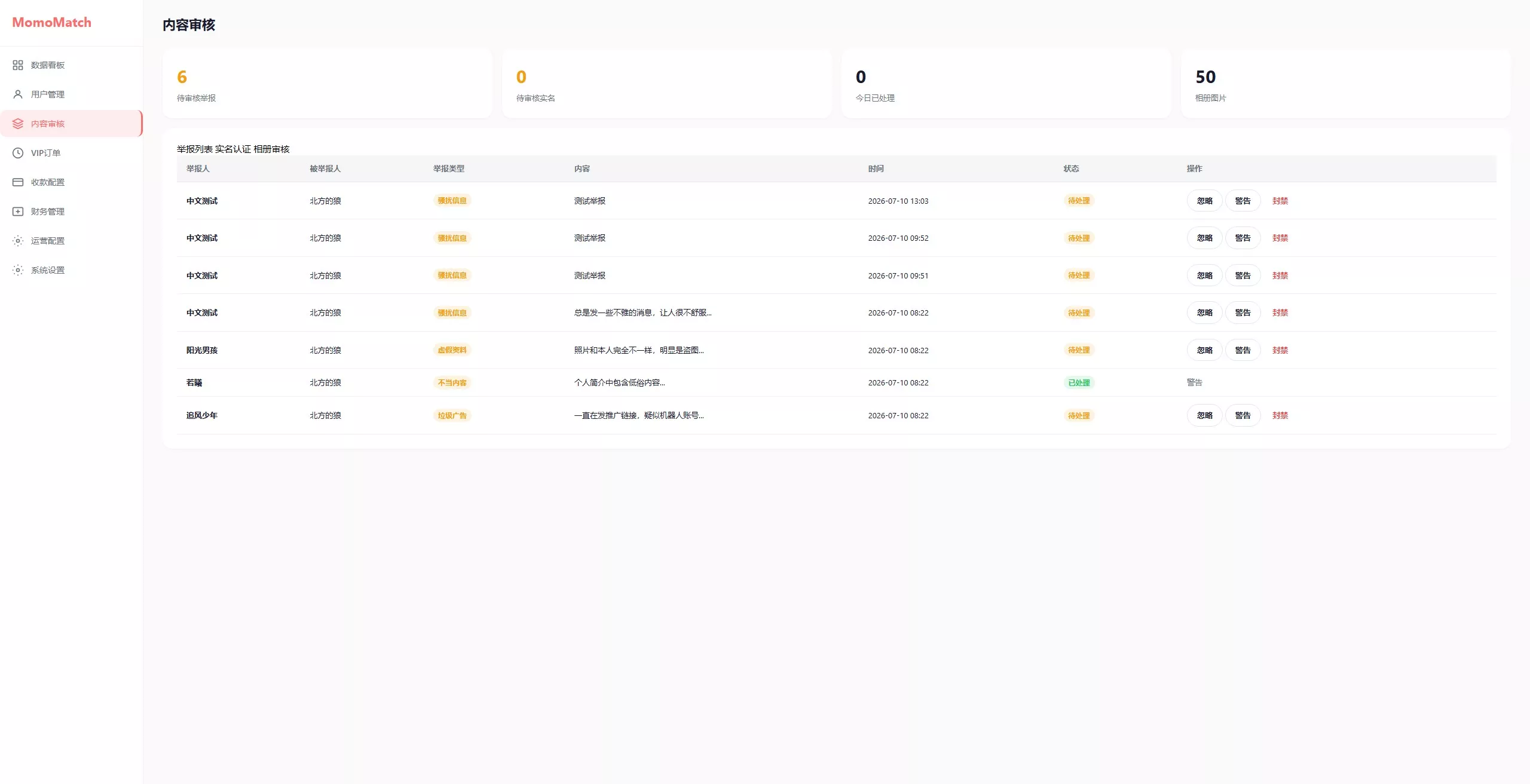The height and width of the screenshot is (784, 1530).
Task: Click 忽略 for the 09:52 report
Action: (1204, 238)
